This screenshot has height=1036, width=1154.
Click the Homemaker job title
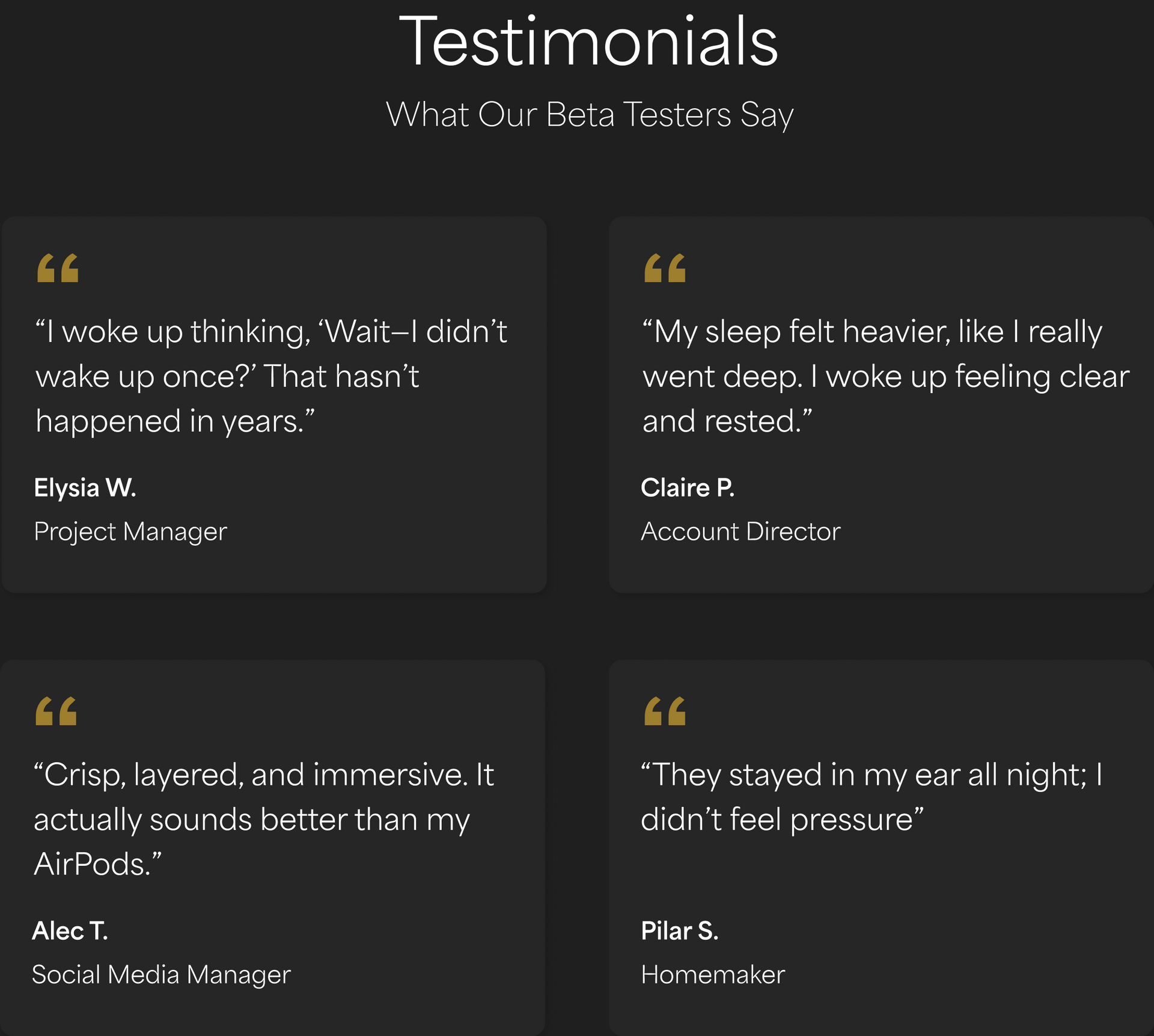713,974
